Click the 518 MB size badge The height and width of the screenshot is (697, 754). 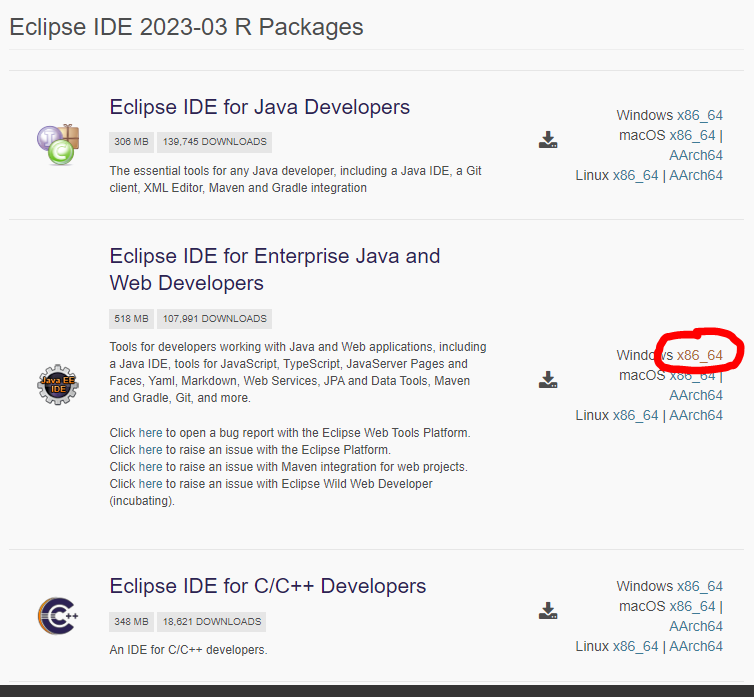click(x=131, y=319)
